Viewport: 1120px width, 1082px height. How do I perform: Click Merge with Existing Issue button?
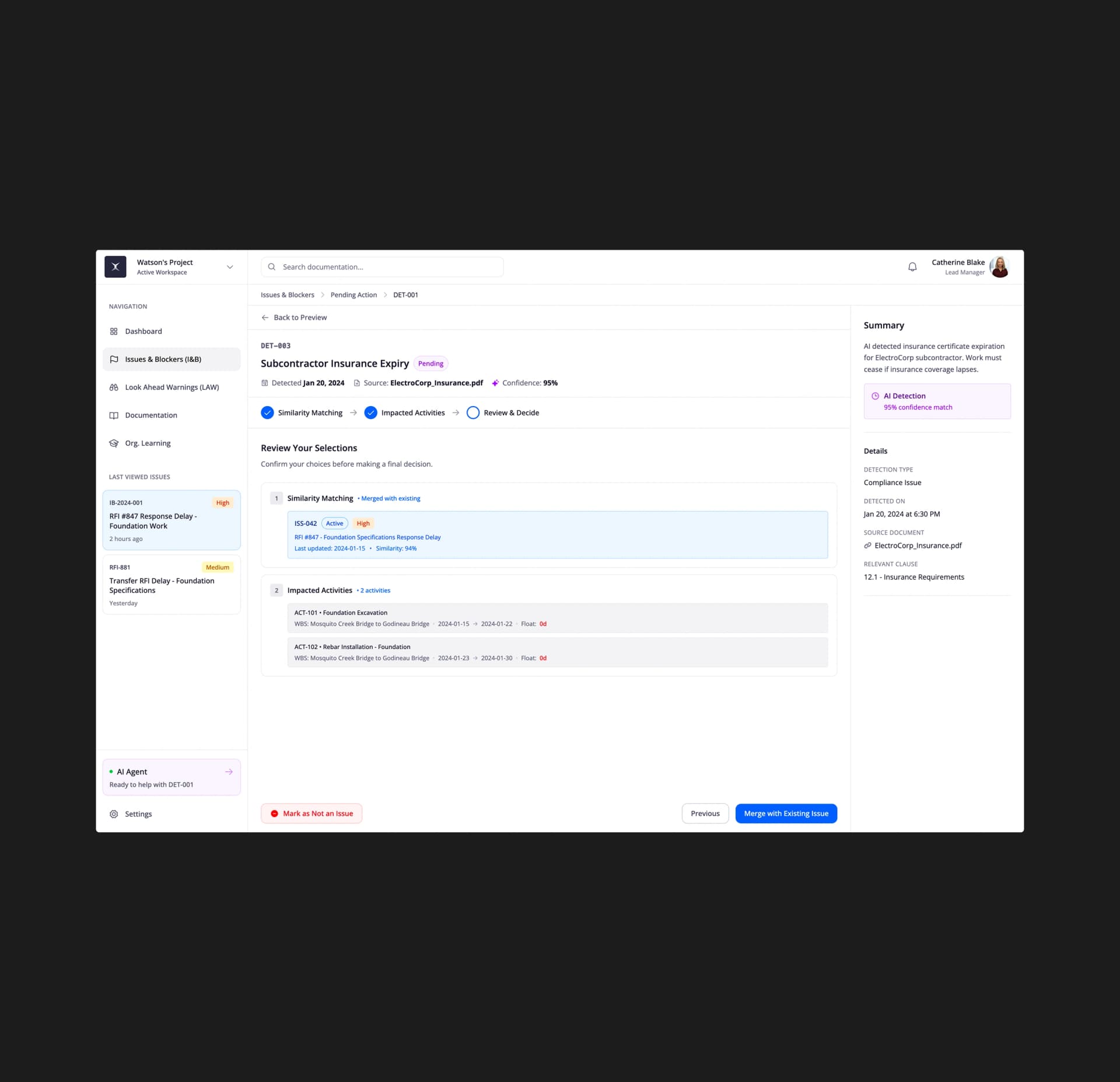click(786, 814)
